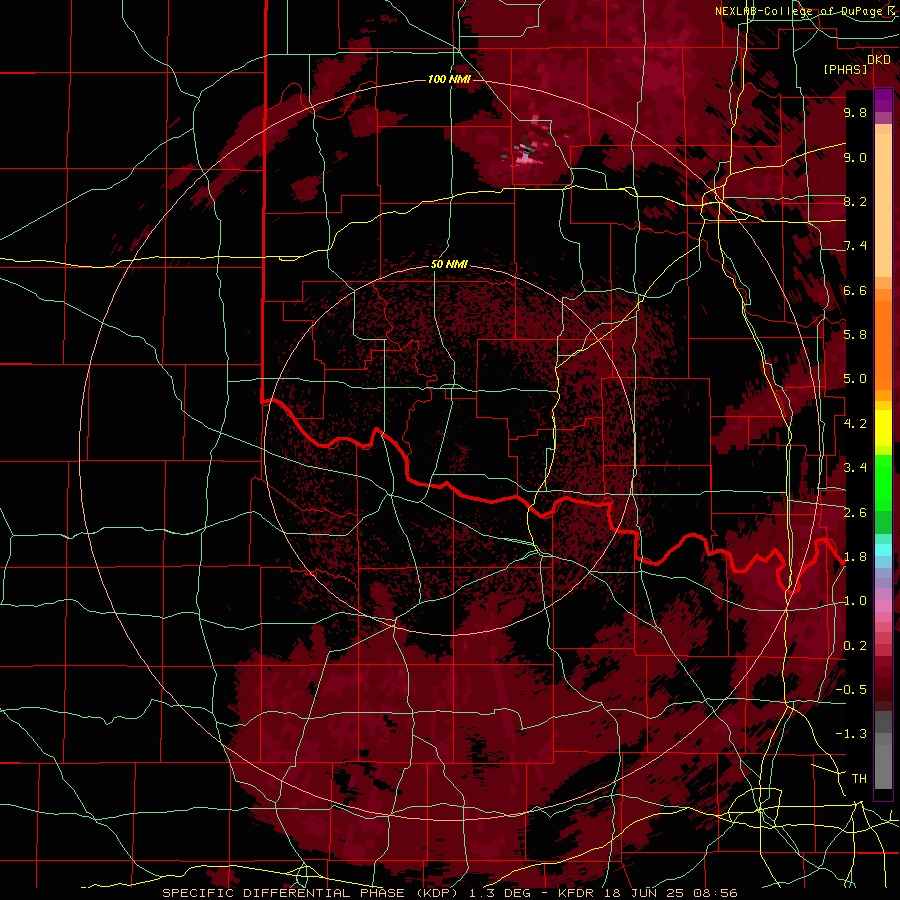
Task: Select the "DKD" product label
Action: coord(879,60)
